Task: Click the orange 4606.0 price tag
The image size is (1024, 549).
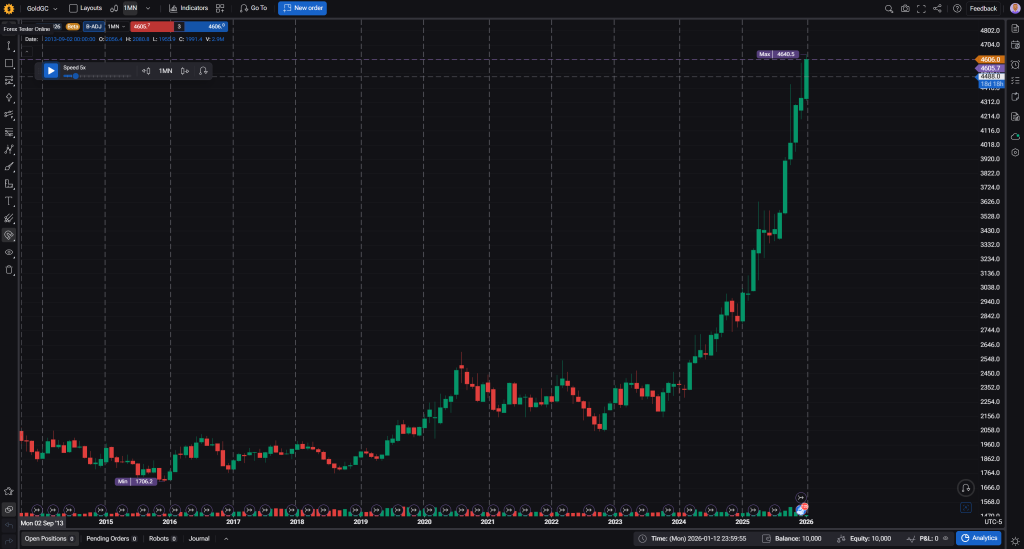Action: coord(990,59)
